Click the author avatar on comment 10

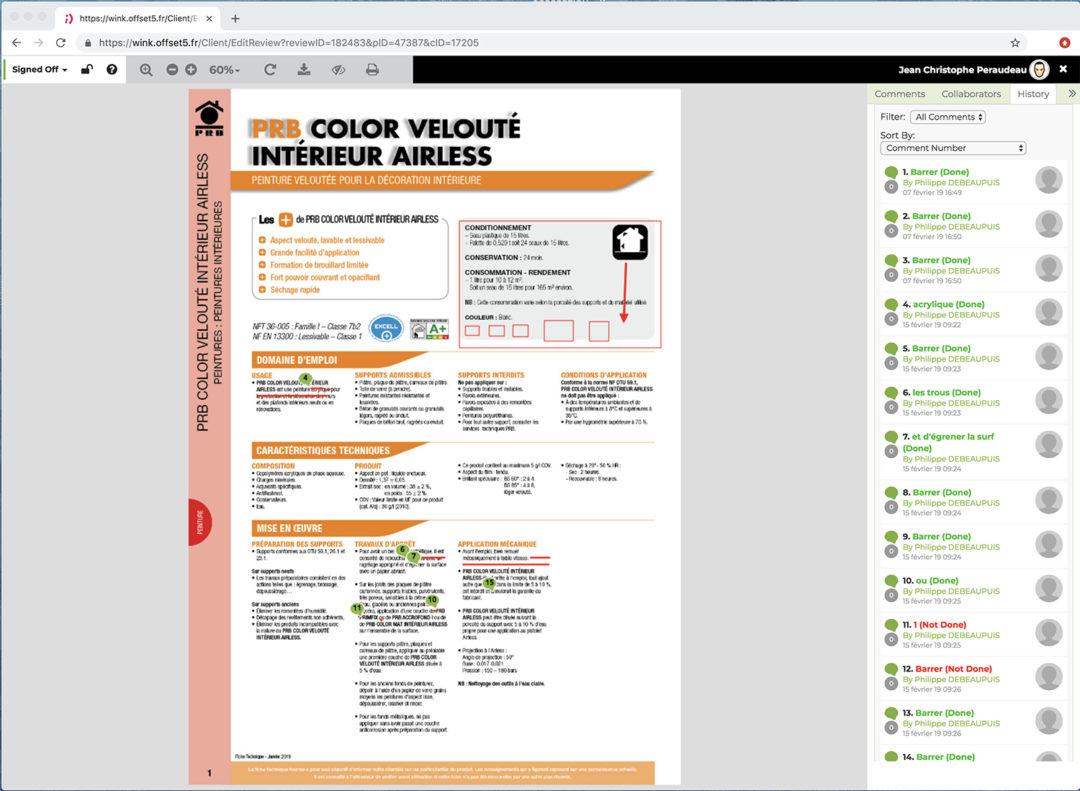1048,589
